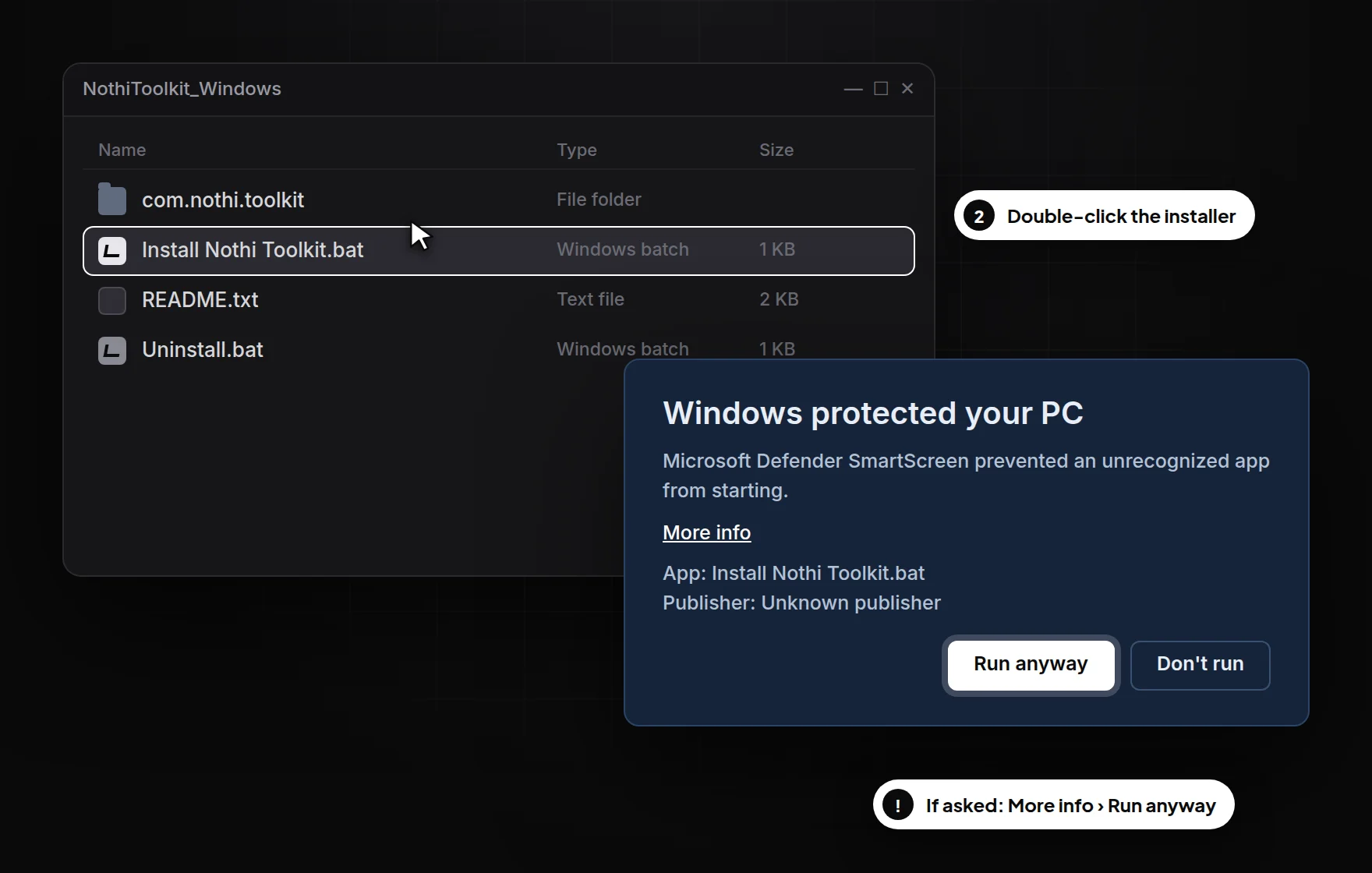Select the Uninstall.bat file name
1372x873 pixels.
tap(203, 349)
